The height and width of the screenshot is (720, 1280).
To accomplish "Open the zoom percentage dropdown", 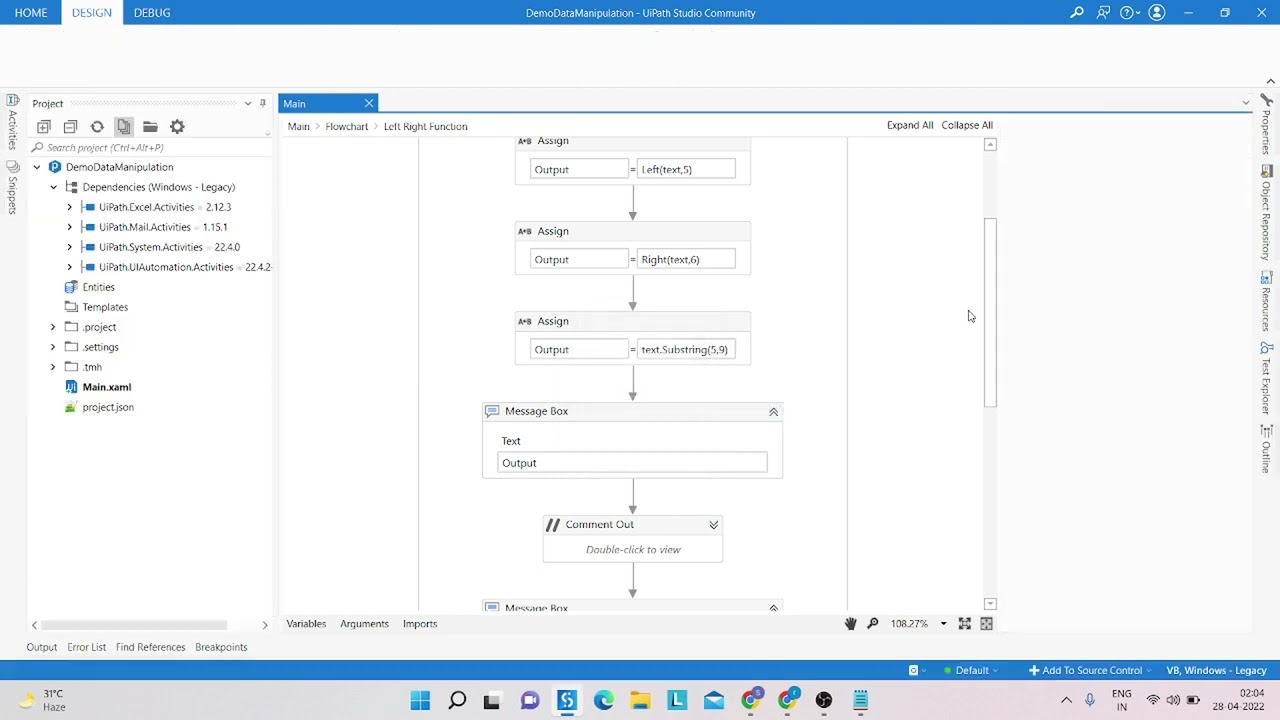I will pyautogui.click(x=943, y=623).
